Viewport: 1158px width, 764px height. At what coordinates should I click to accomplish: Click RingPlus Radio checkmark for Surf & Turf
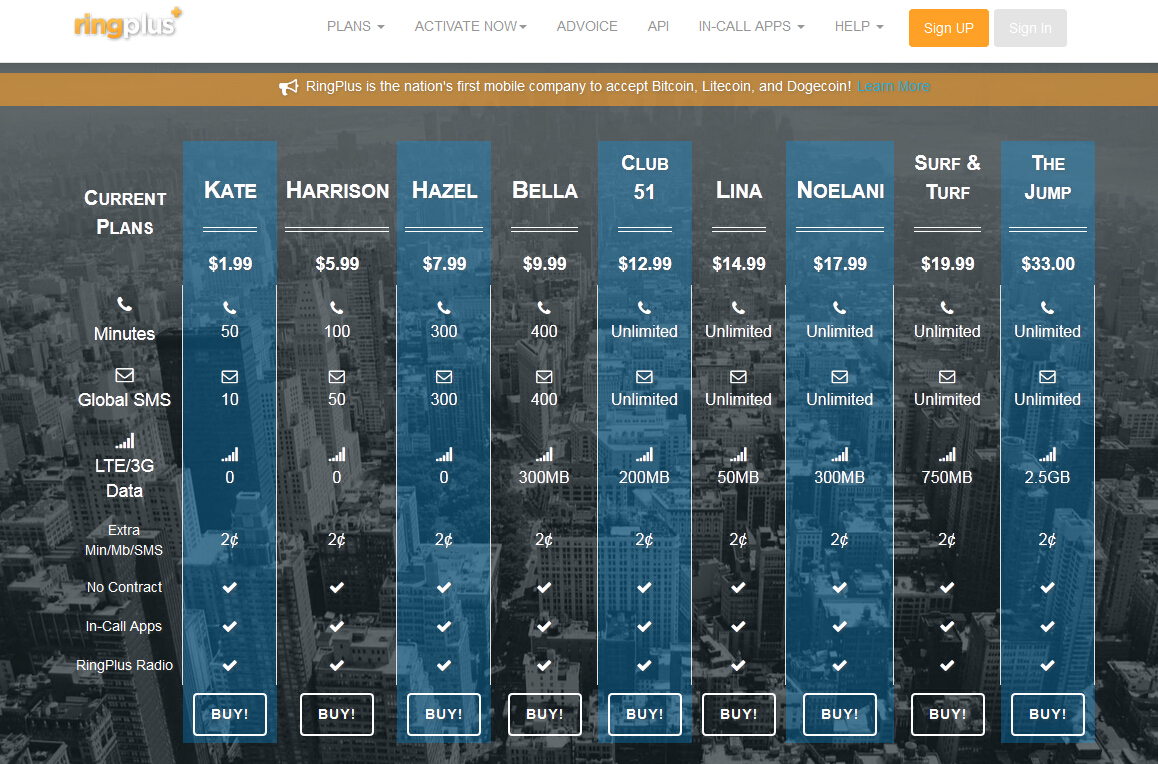click(x=947, y=665)
